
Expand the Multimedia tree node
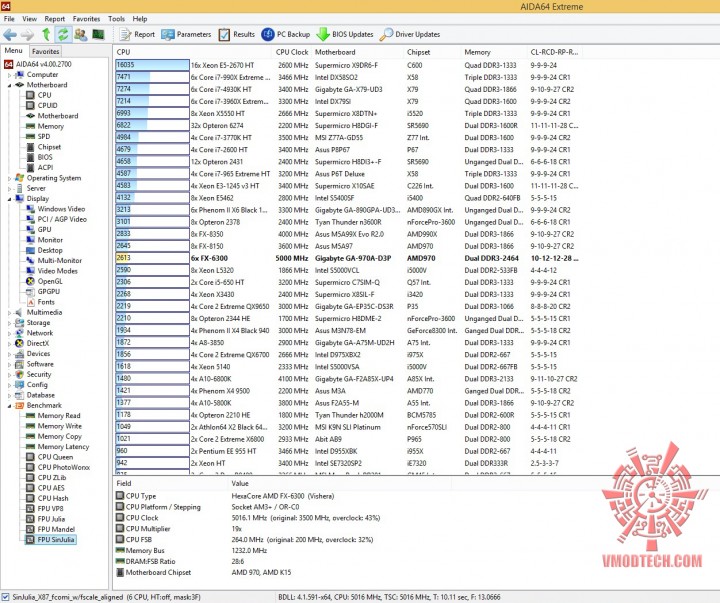[x=9, y=313]
